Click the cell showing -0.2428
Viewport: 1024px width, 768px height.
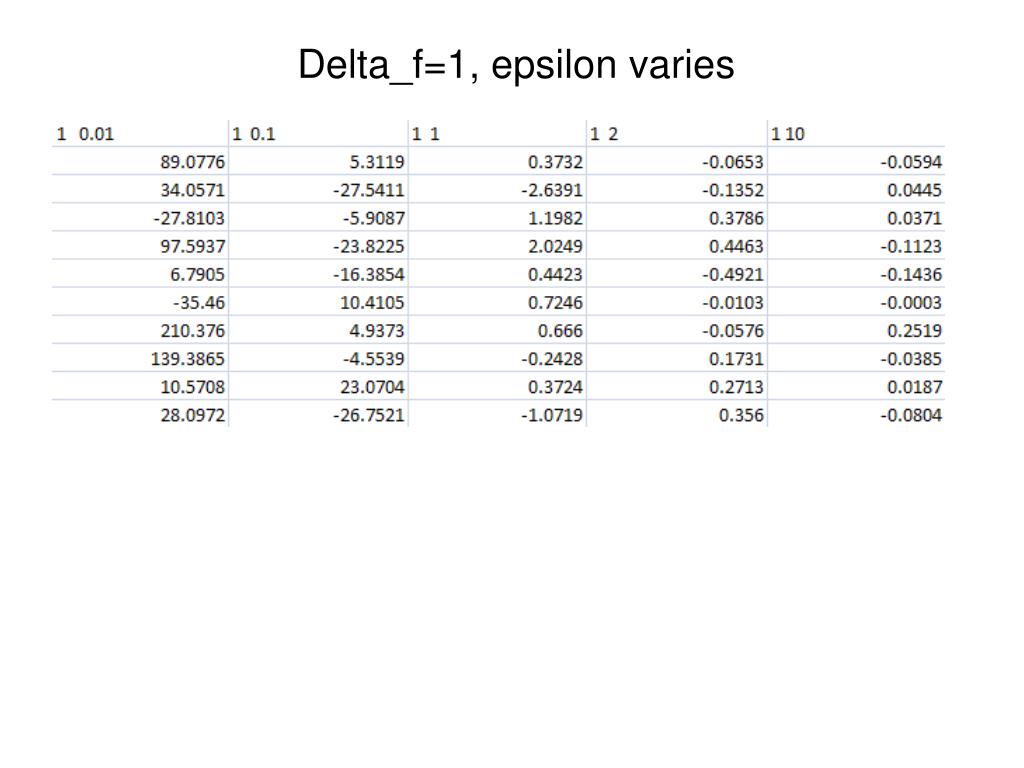(x=497, y=359)
